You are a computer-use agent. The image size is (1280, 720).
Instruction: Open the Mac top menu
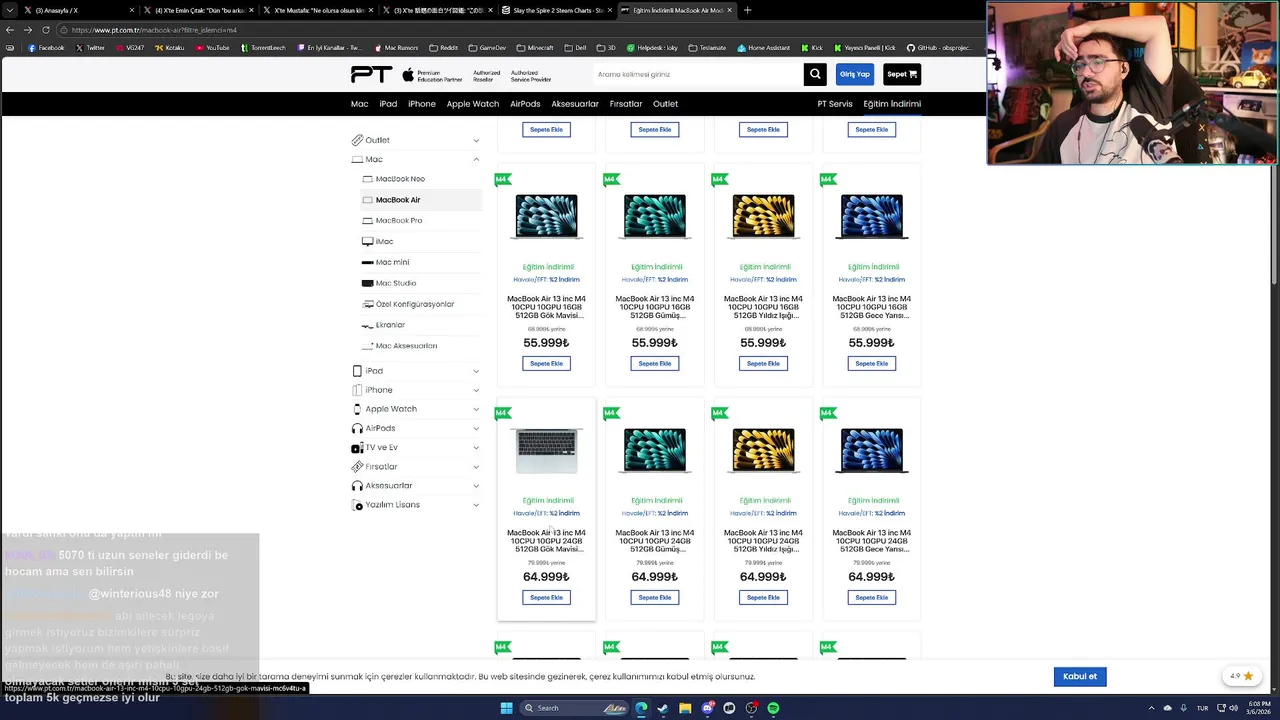click(x=360, y=104)
